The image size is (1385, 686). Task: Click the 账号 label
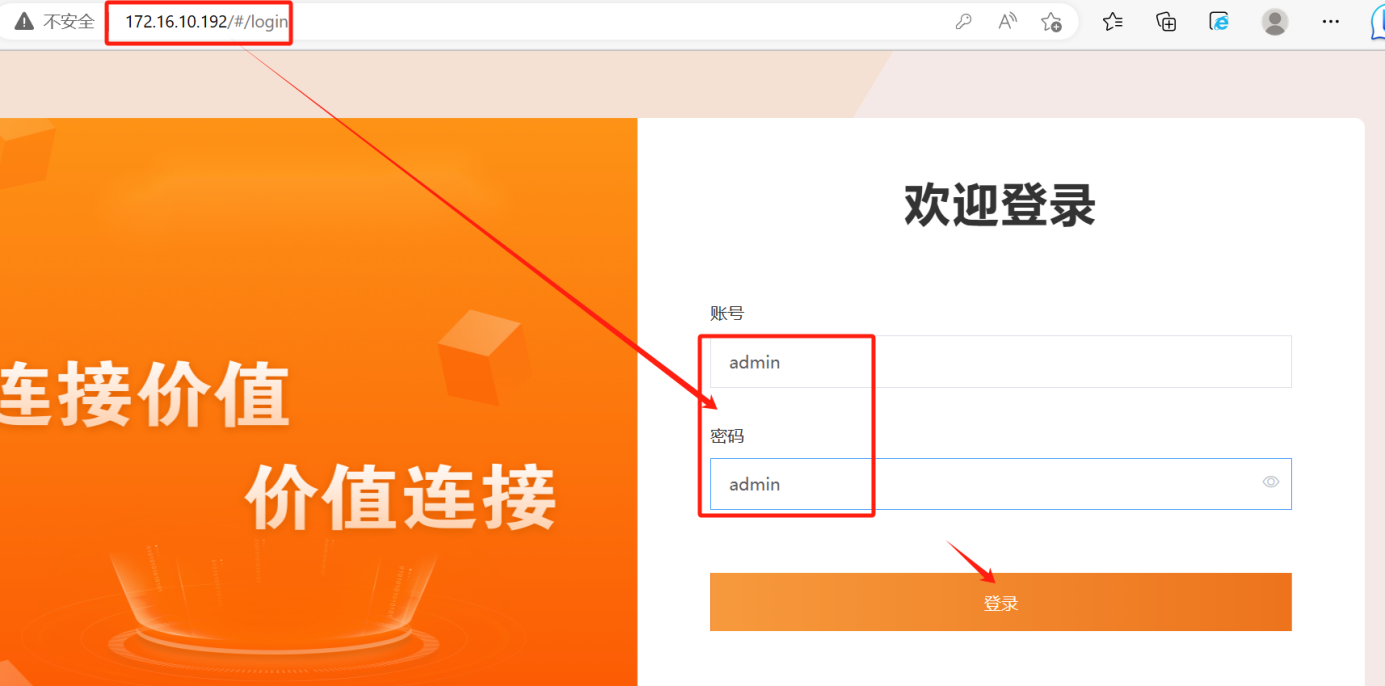(x=727, y=313)
